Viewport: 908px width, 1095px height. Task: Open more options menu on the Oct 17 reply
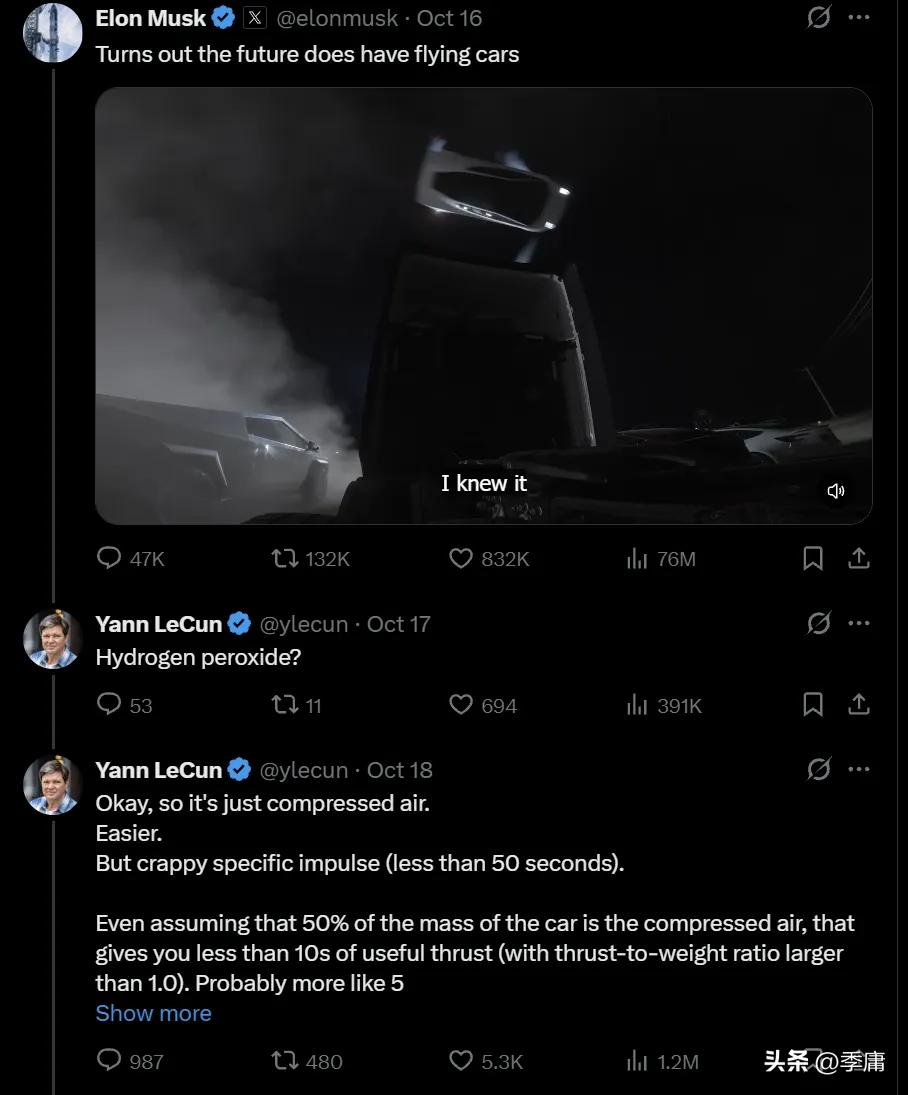[859, 622]
